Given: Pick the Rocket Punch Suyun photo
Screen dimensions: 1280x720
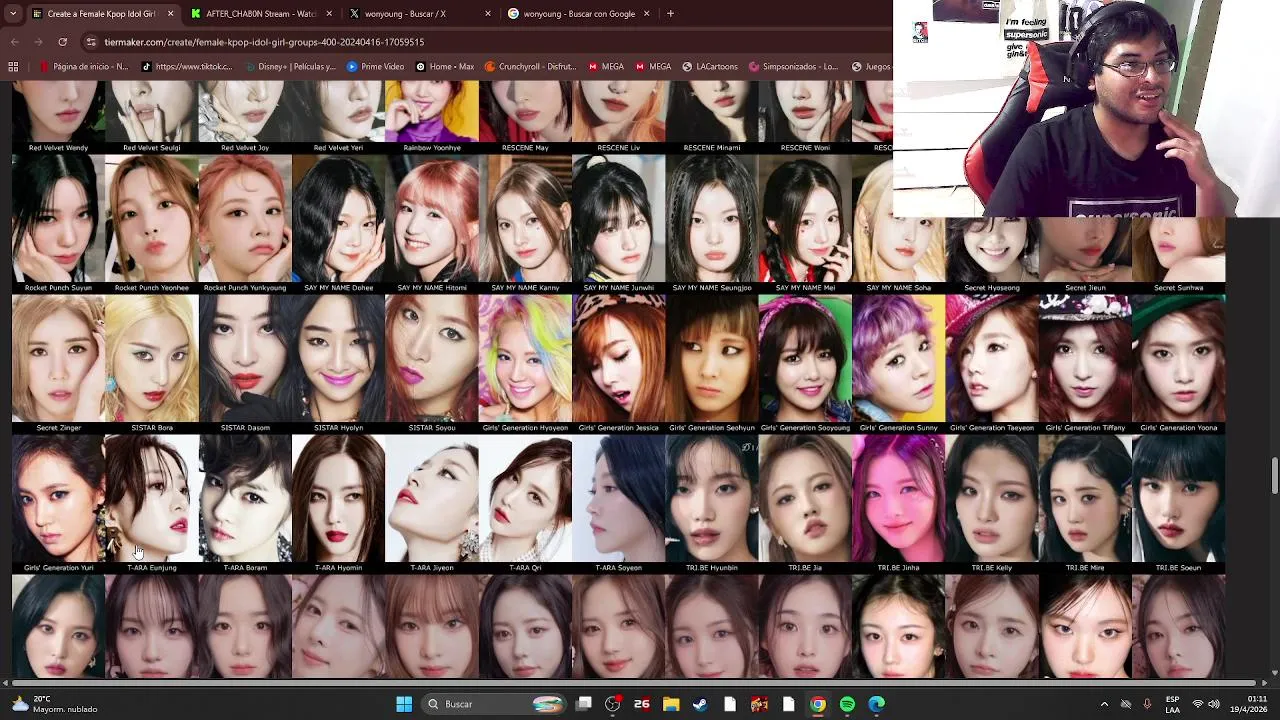Looking at the screenshot, I should click(x=58, y=218).
